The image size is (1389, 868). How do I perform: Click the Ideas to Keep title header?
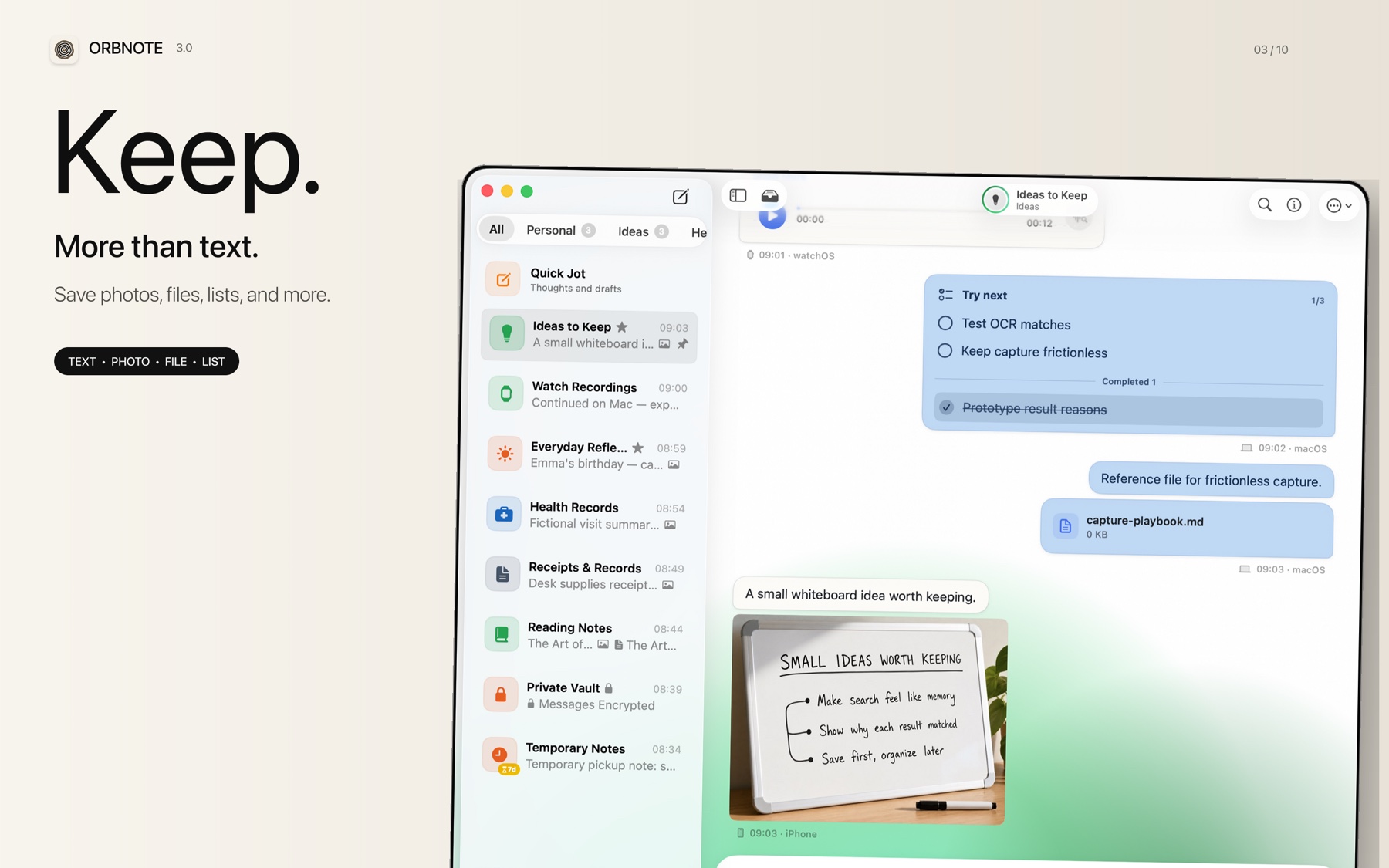tap(1051, 195)
